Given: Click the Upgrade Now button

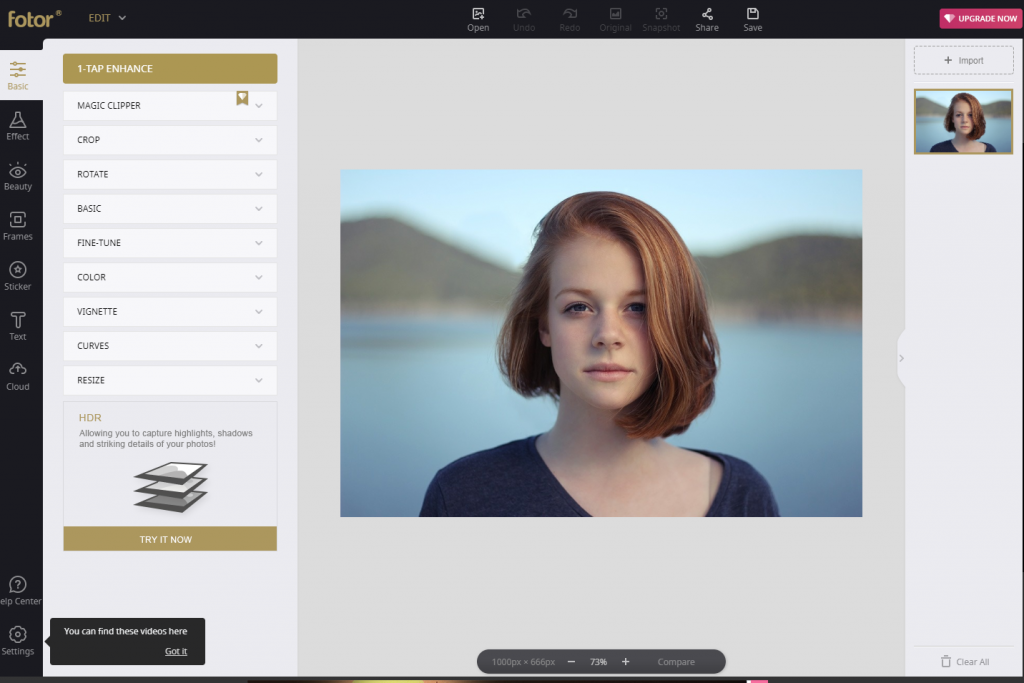Looking at the screenshot, I should tap(980, 18).
